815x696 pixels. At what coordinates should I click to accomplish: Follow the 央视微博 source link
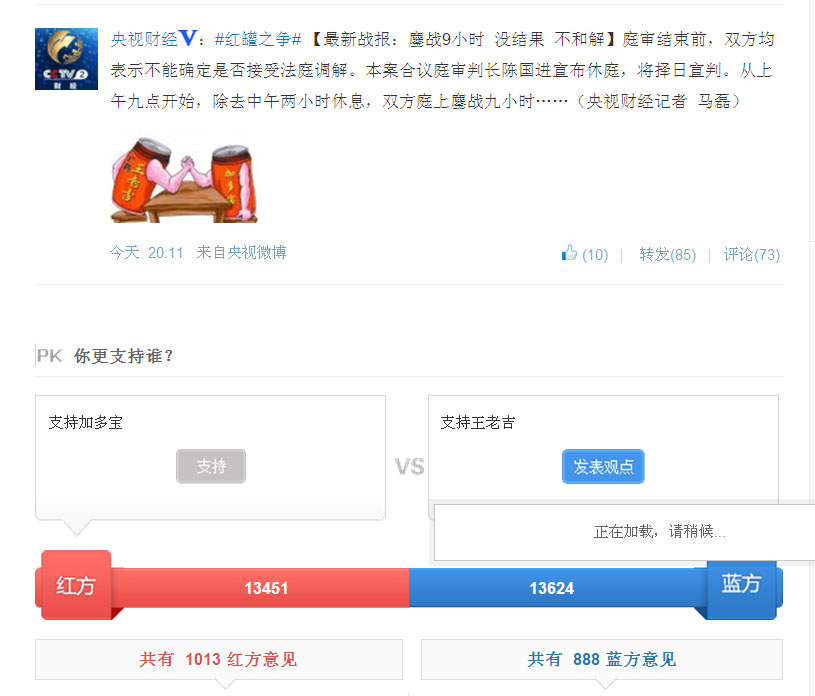tap(257, 253)
